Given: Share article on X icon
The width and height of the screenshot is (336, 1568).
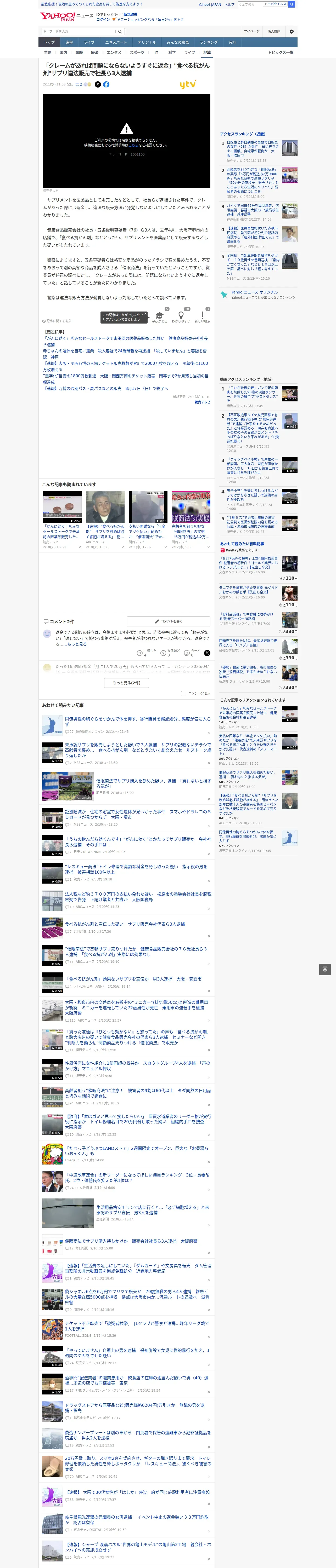Looking at the screenshot, I should pyautogui.click(x=98, y=85).
